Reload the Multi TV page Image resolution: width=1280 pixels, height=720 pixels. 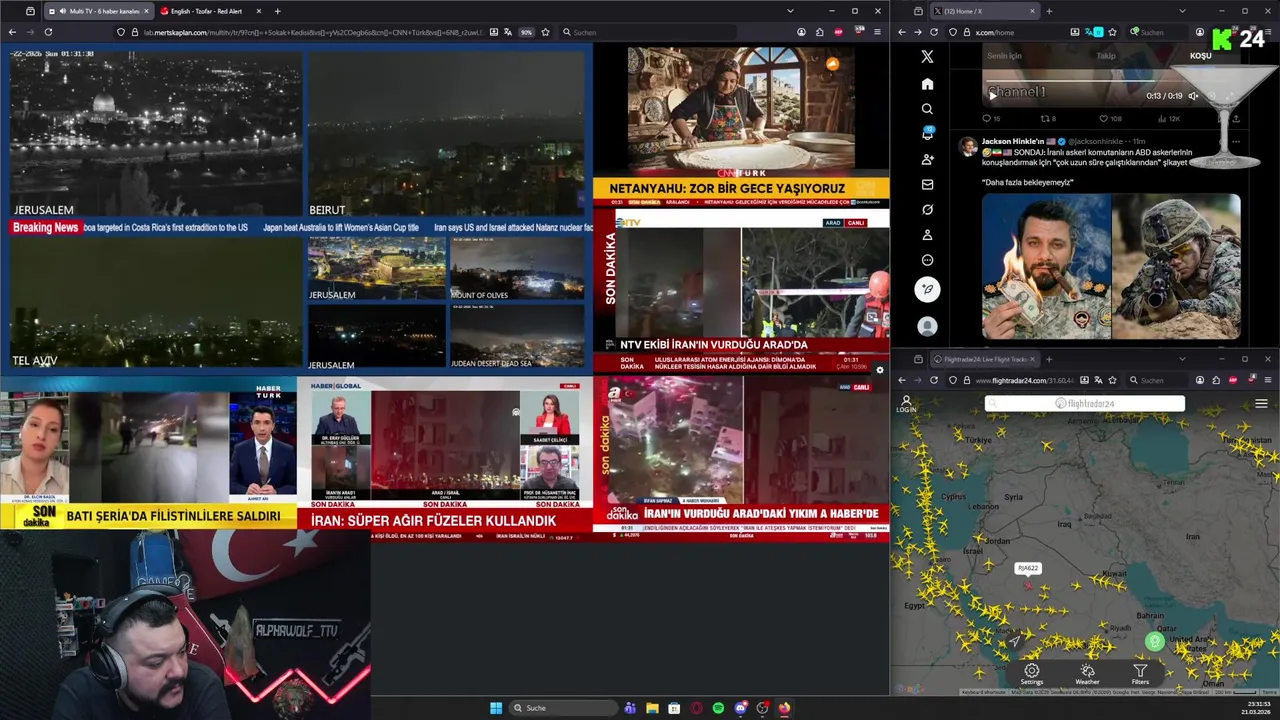point(48,32)
